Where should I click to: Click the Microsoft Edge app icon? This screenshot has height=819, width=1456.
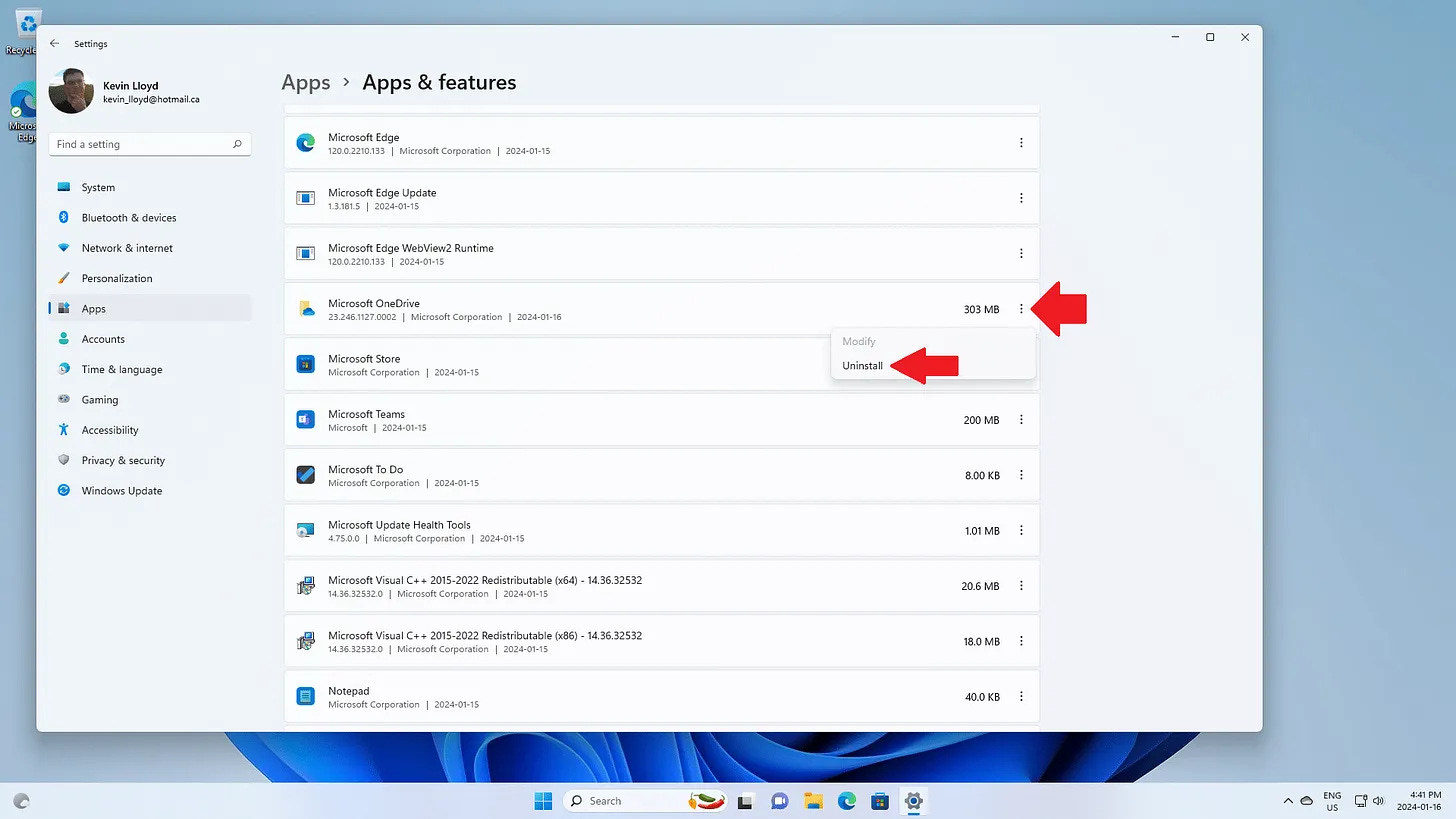(x=306, y=143)
